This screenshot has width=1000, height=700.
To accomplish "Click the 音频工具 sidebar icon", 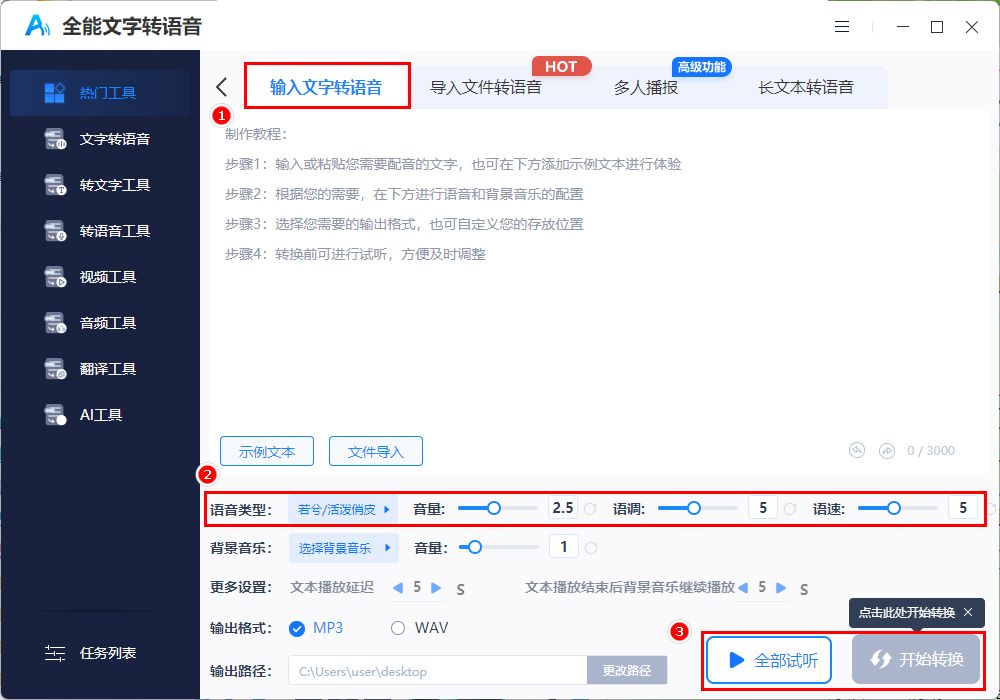I will tap(55, 323).
